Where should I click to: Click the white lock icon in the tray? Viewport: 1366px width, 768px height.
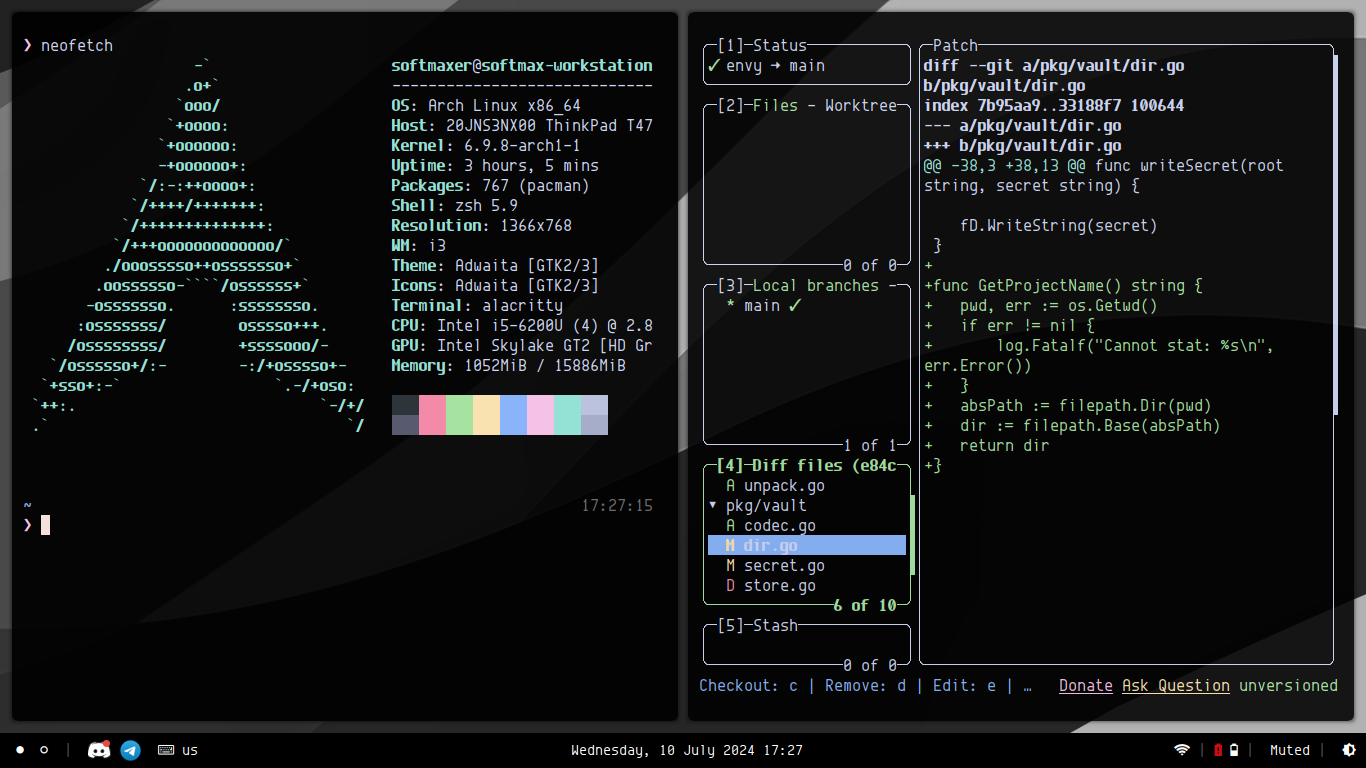pyautogui.click(x=1234, y=750)
